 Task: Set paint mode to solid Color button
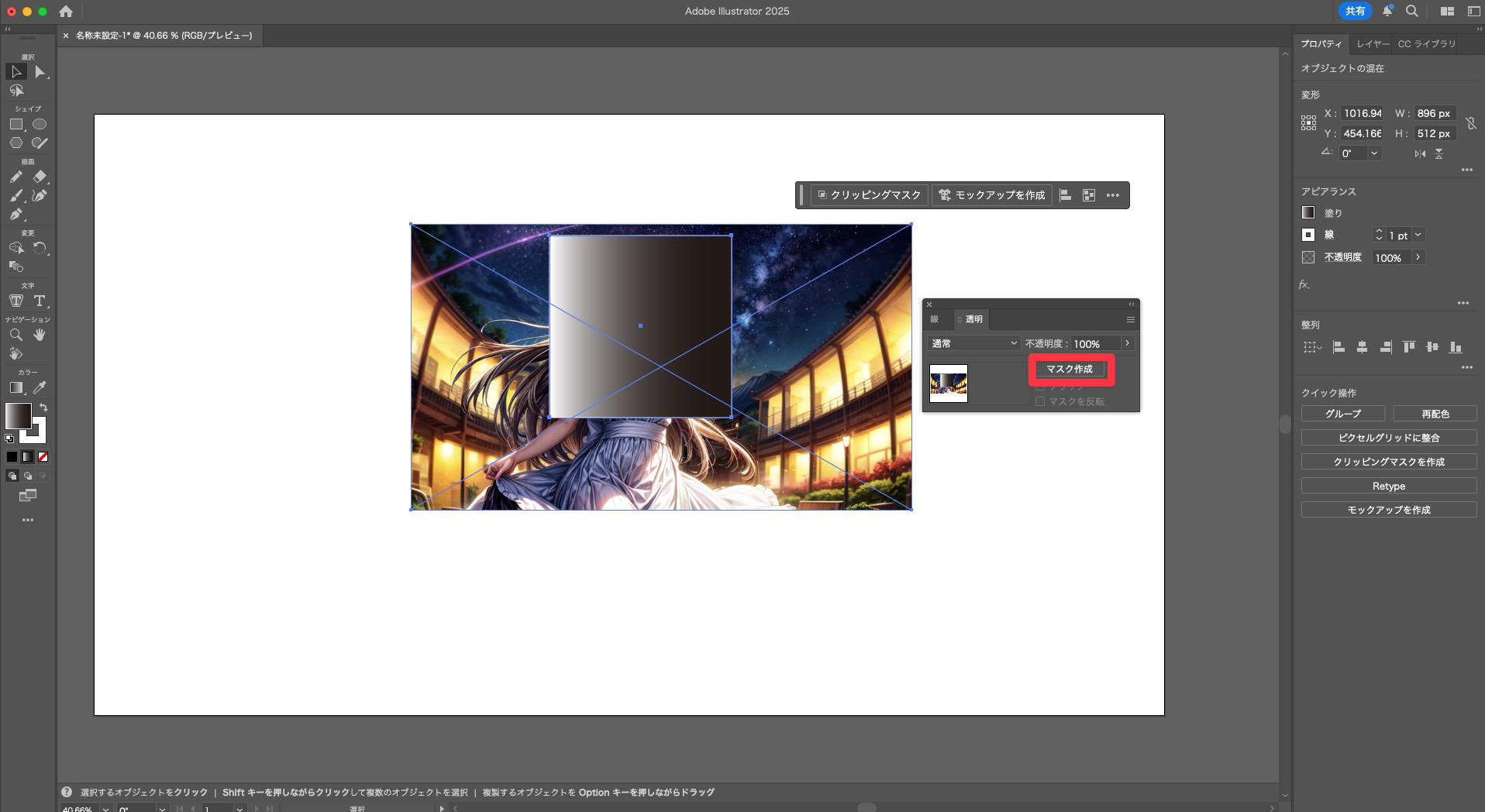click(12, 457)
